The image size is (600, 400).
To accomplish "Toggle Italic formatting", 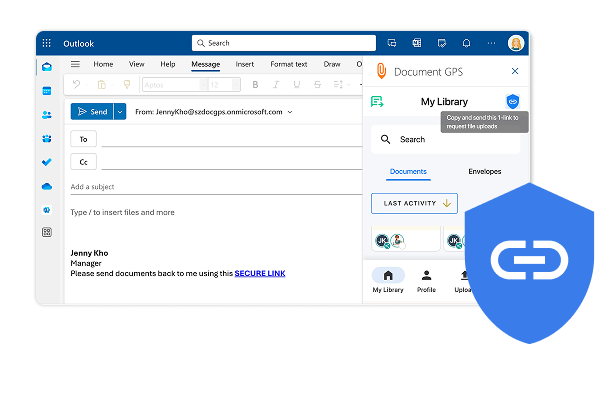I will [x=276, y=85].
